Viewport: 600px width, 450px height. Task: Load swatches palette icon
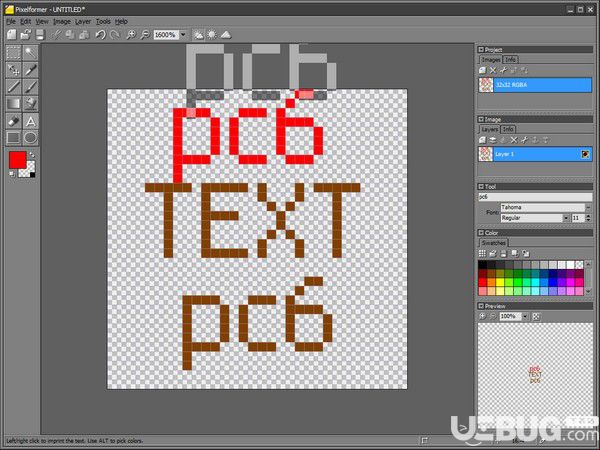point(493,253)
